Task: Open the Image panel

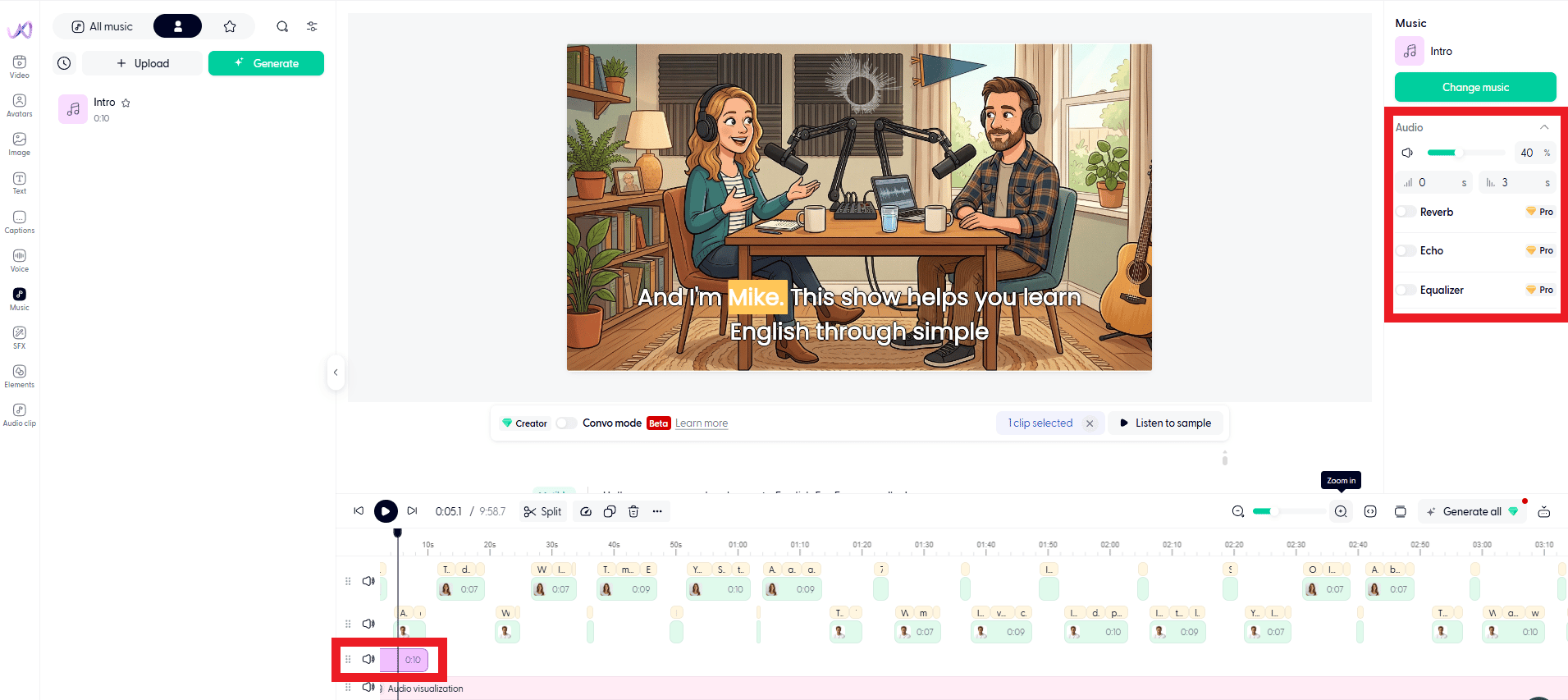Action: point(20,144)
